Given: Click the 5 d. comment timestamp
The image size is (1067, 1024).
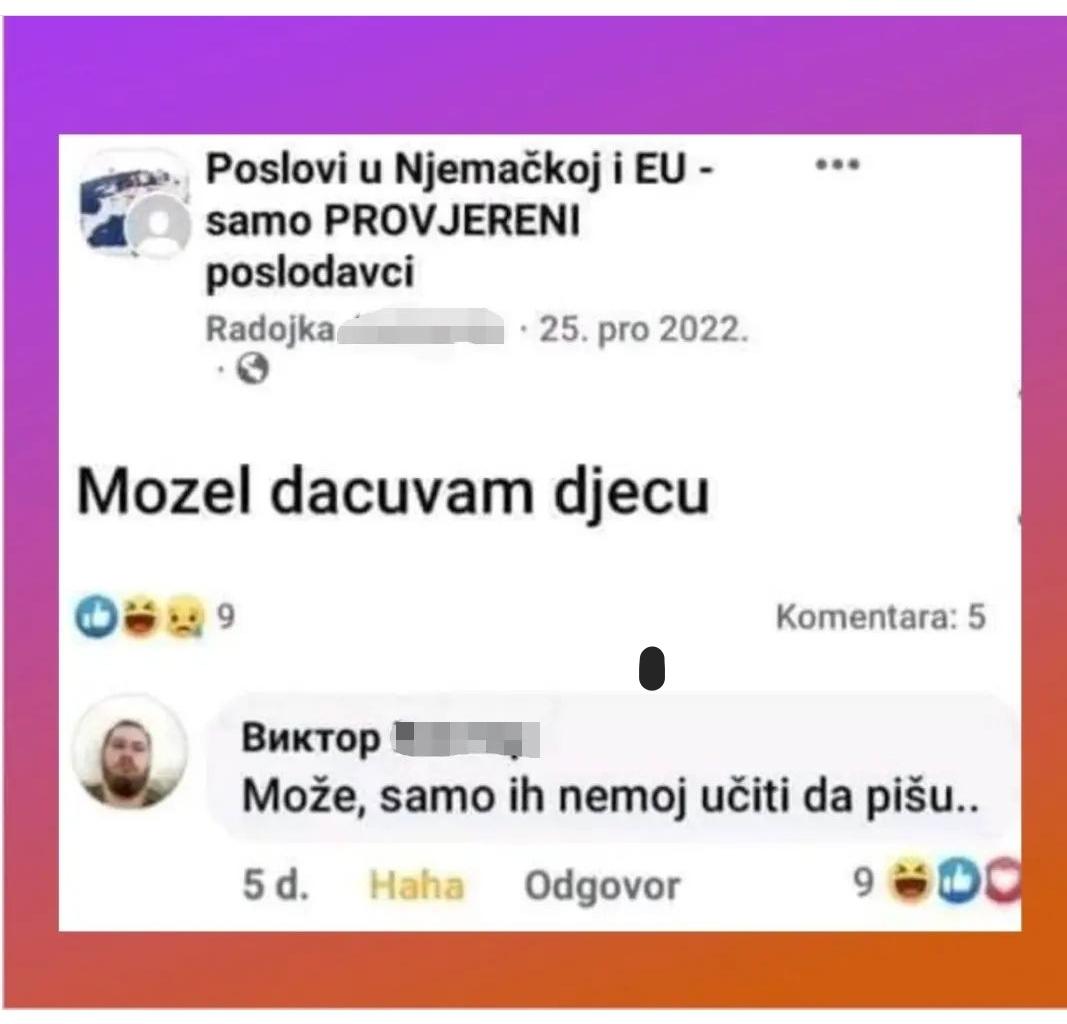Looking at the screenshot, I should [276, 885].
